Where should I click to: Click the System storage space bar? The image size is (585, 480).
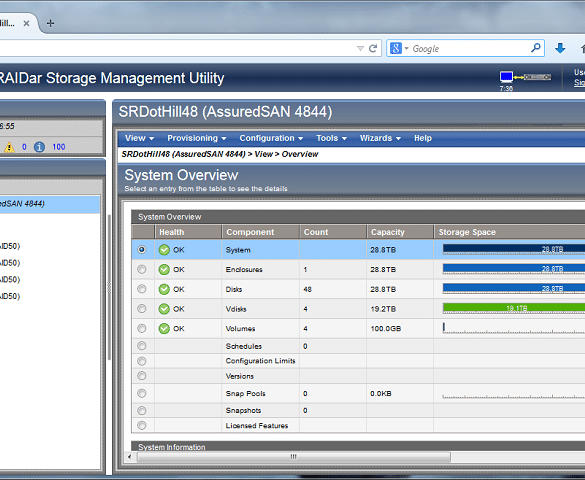click(x=514, y=249)
